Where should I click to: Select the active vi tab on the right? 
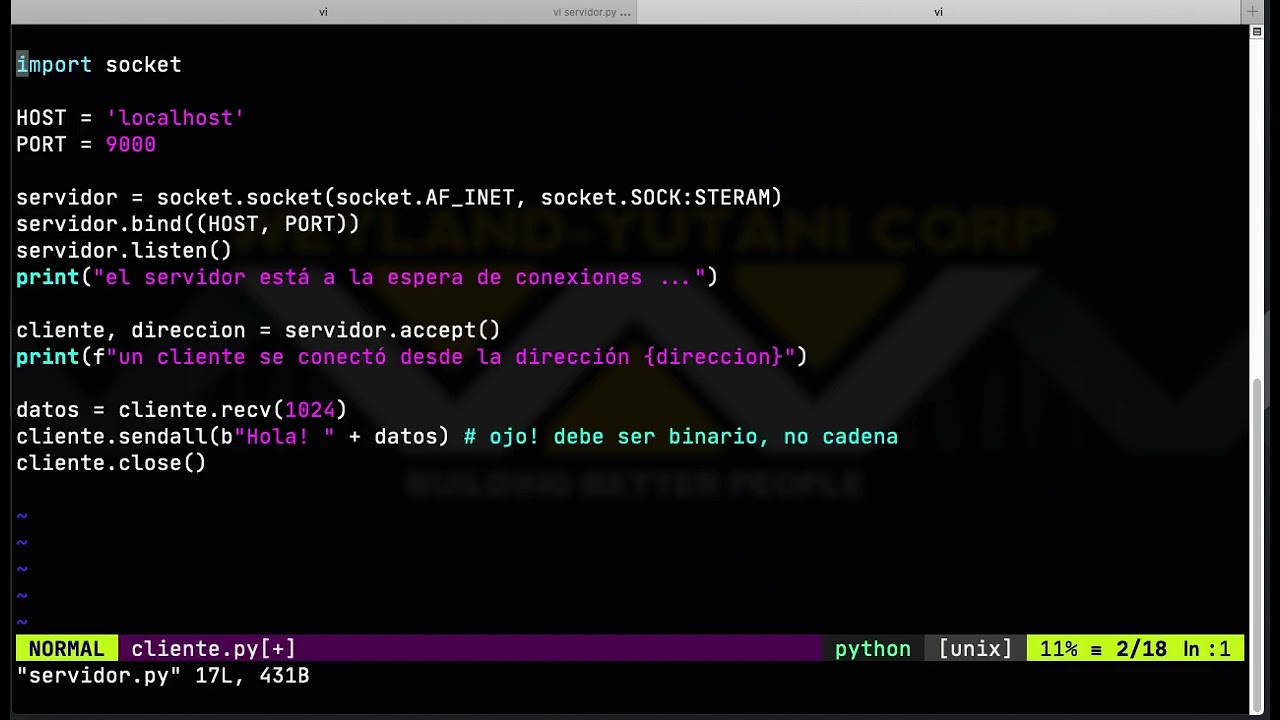(938, 12)
